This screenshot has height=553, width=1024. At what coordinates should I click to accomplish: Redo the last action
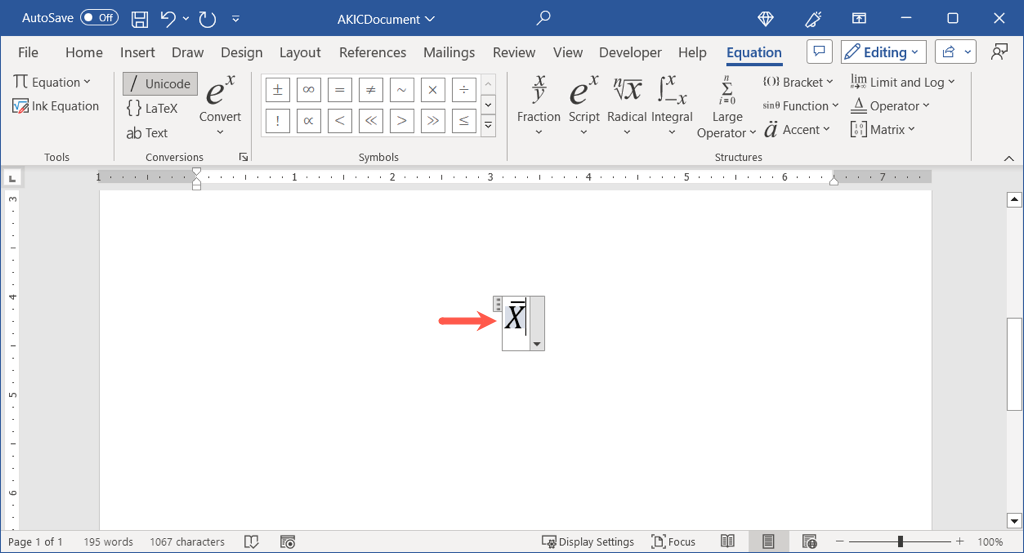[207, 20]
